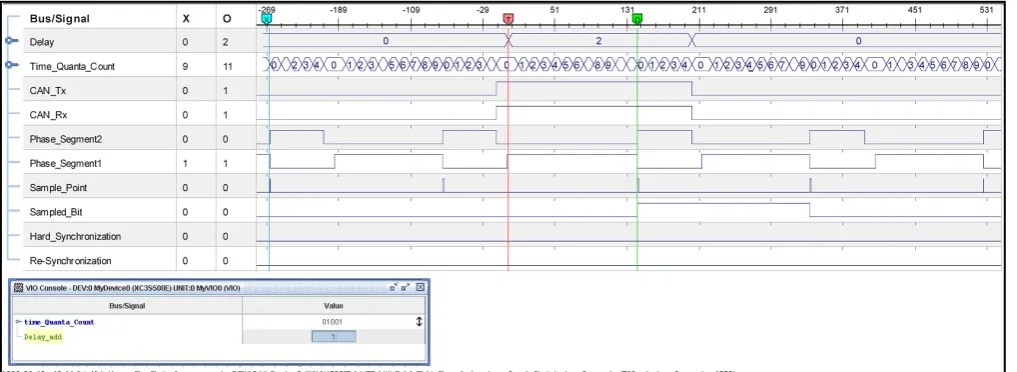Screen dimensions: 1017x372
Task: Select the Delay signal name
Action: click(x=42, y=42)
